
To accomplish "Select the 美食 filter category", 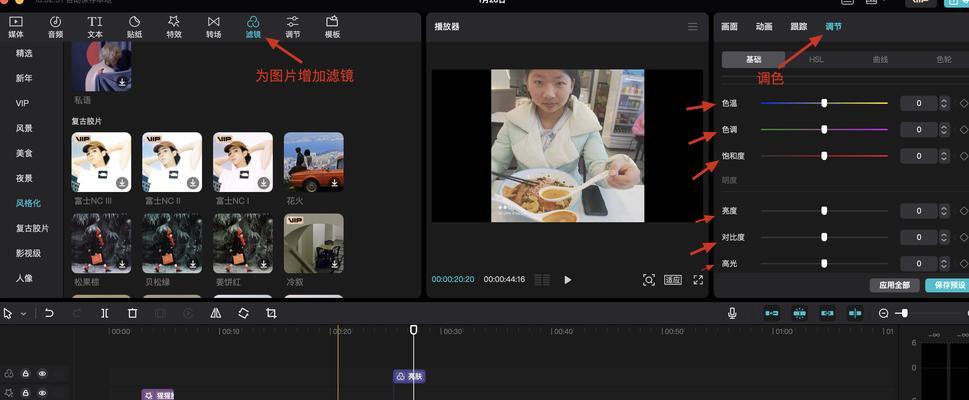I will click(24, 153).
